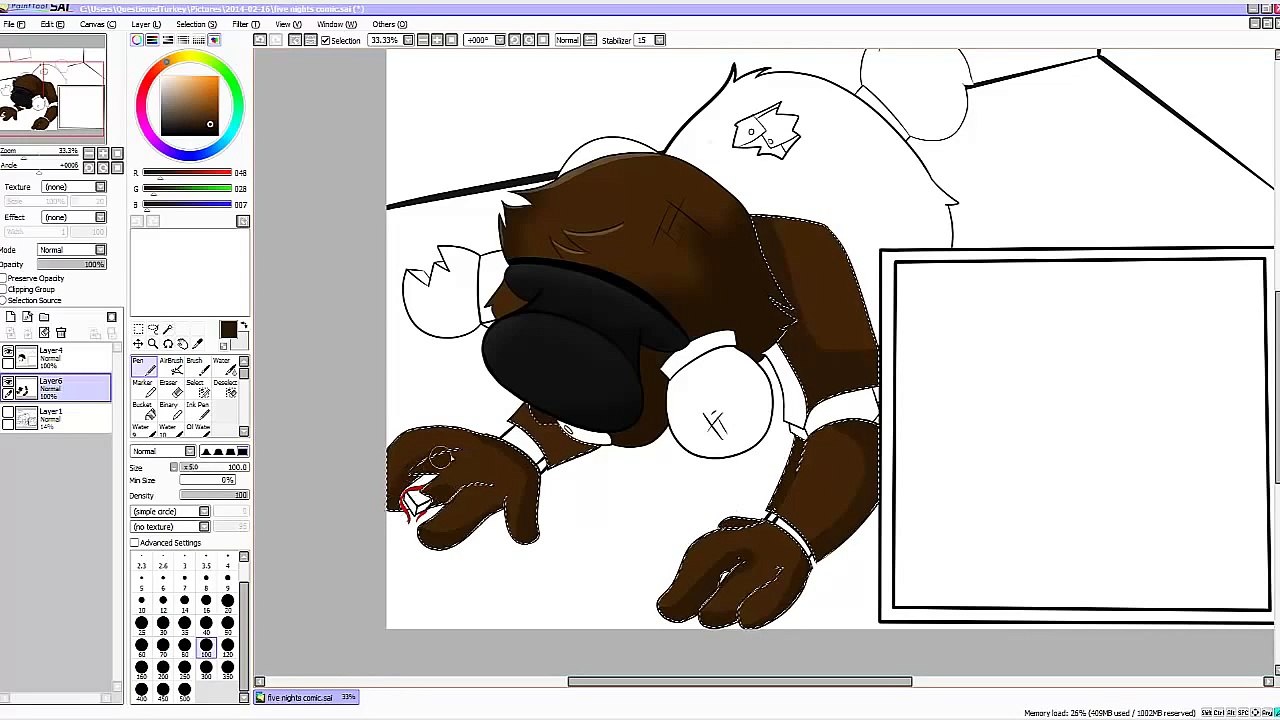
Task: Create a new normal layer
Action: 11,317
